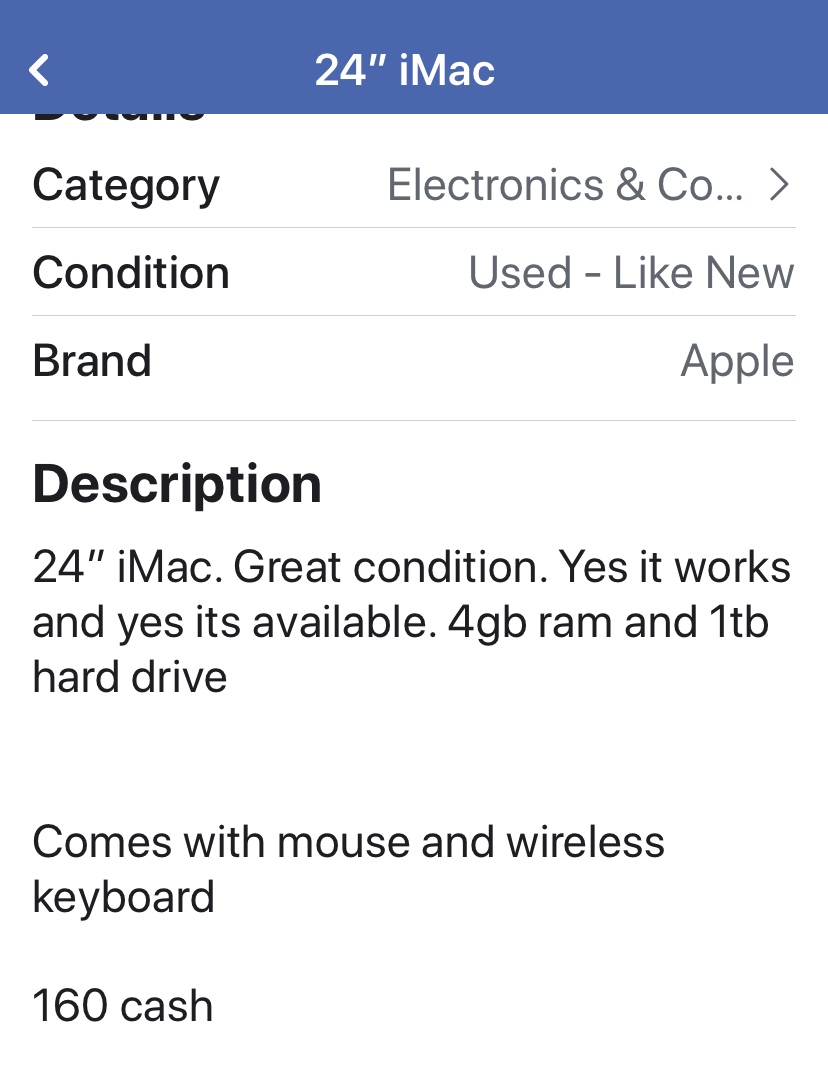Viewport: 828px width, 1089px height.
Task: Select the Category row label
Action: pyautogui.click(x=126, y=185)
